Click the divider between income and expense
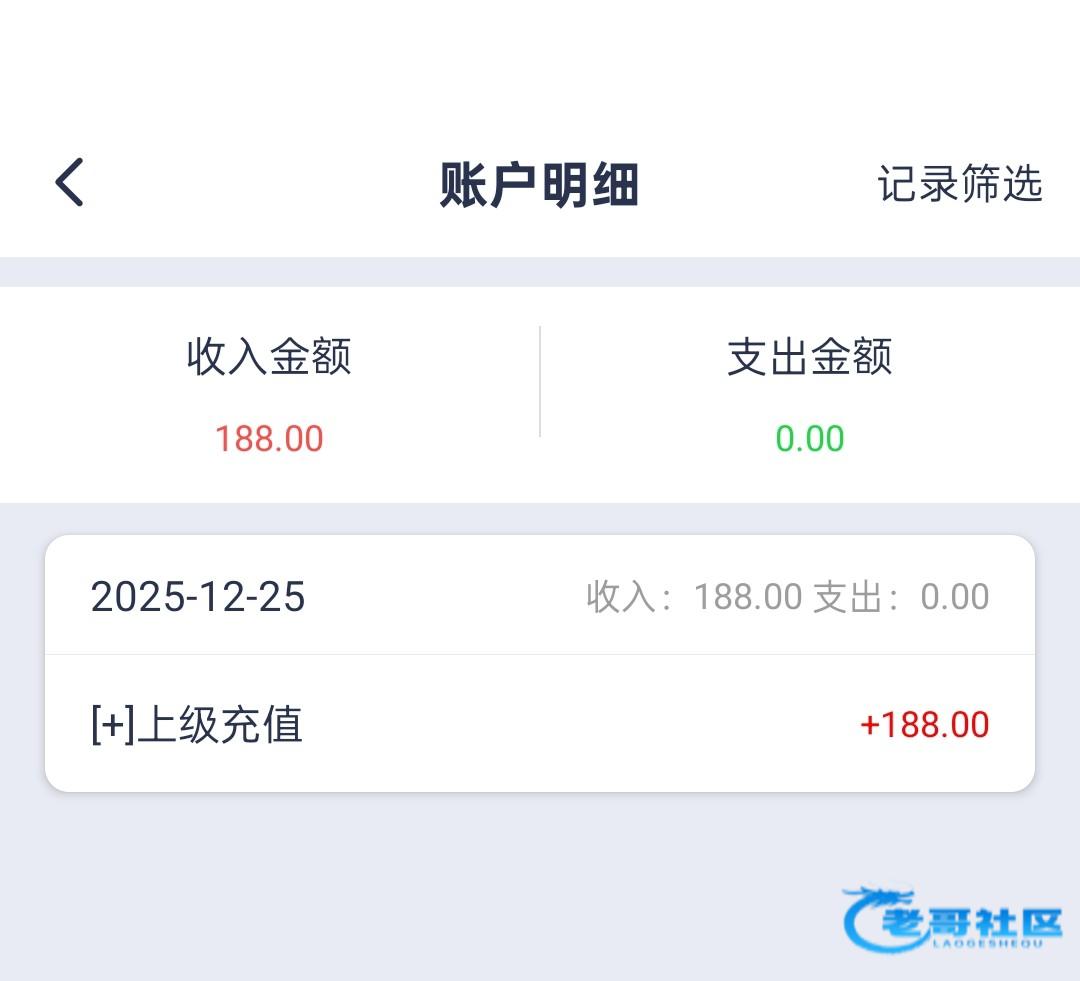This screenshot has height=981, width=1080. [x=540, y=381]
